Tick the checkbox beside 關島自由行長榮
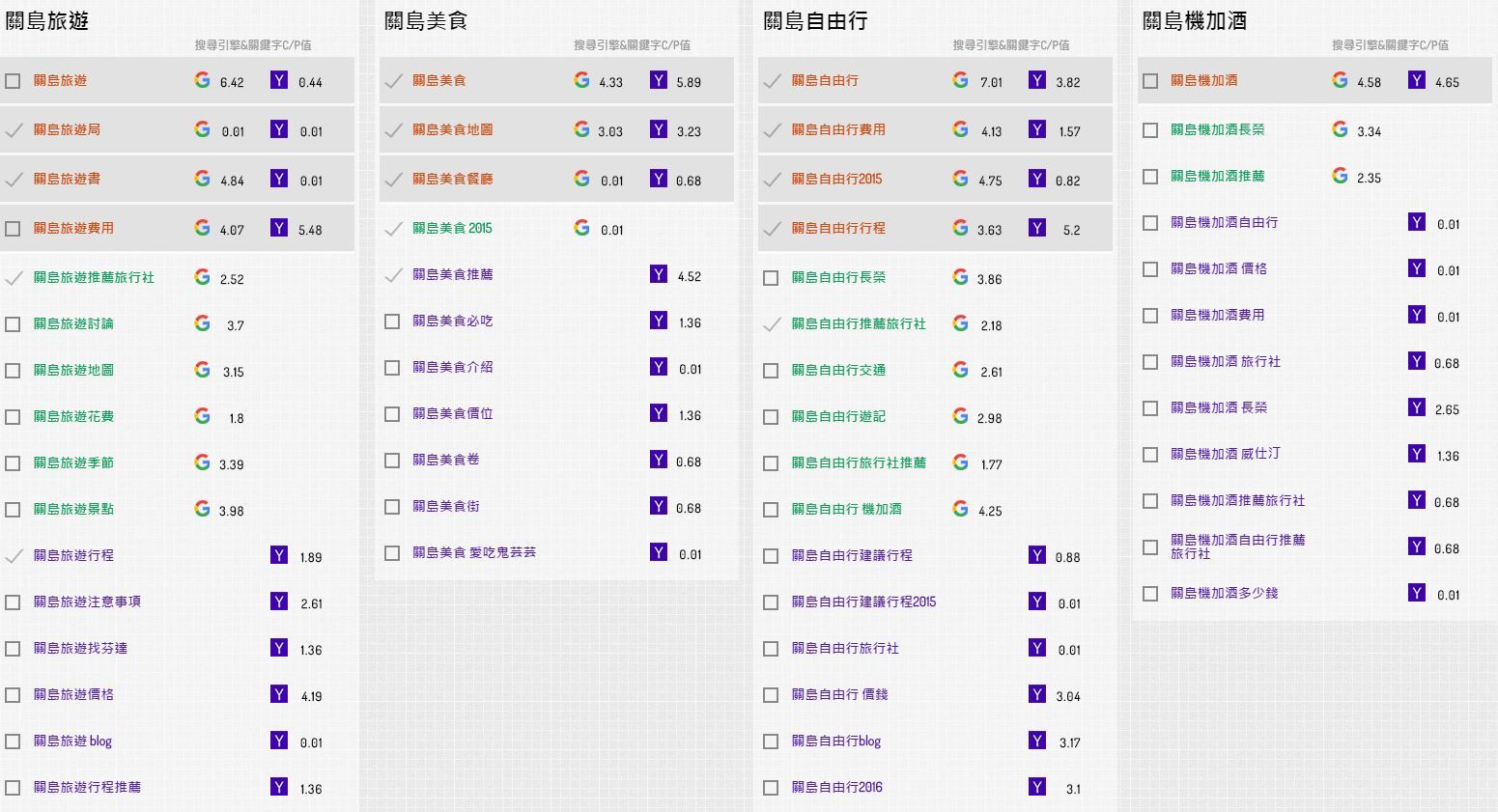The image size is (1498, 812). 771,277
